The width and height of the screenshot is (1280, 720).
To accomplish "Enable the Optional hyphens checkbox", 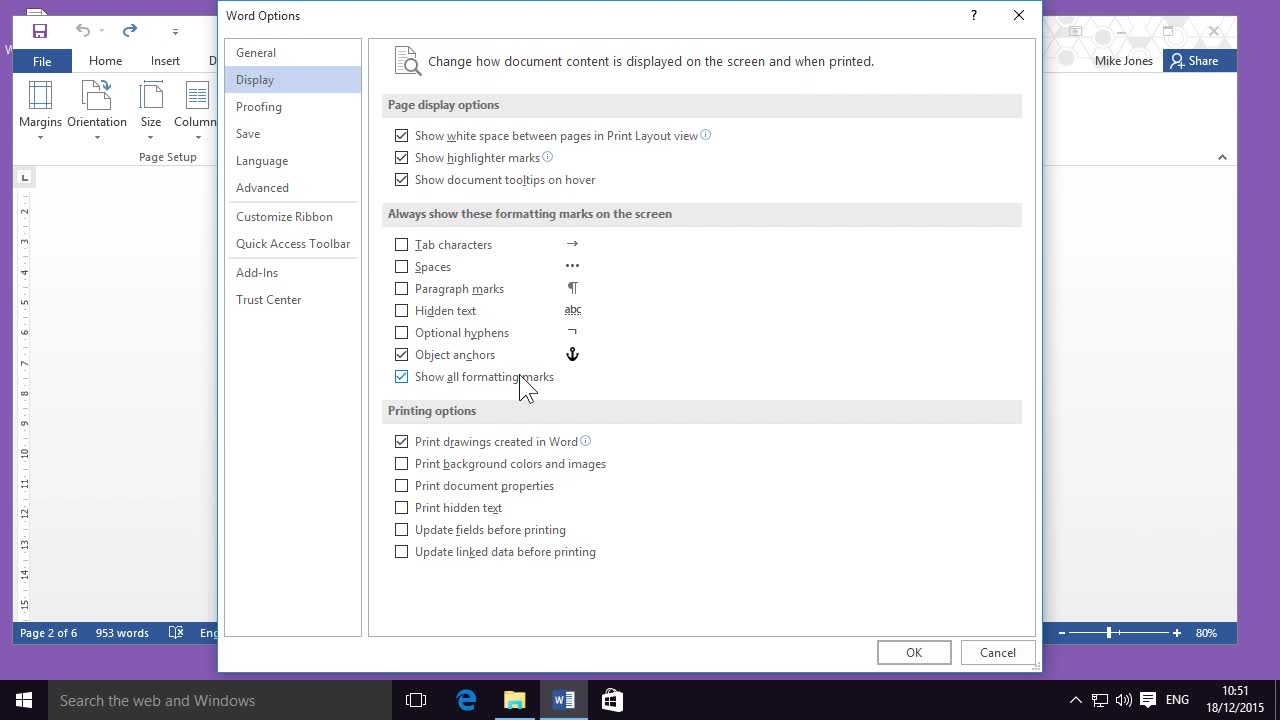I will click(x=401, y=333).
